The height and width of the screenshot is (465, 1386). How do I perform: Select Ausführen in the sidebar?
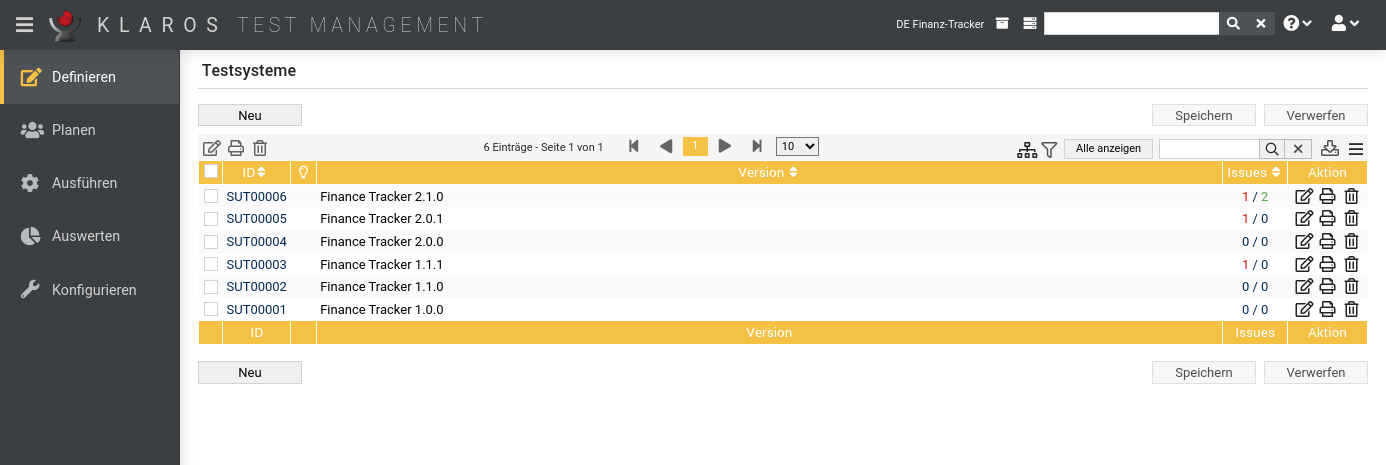click(90, 183)
